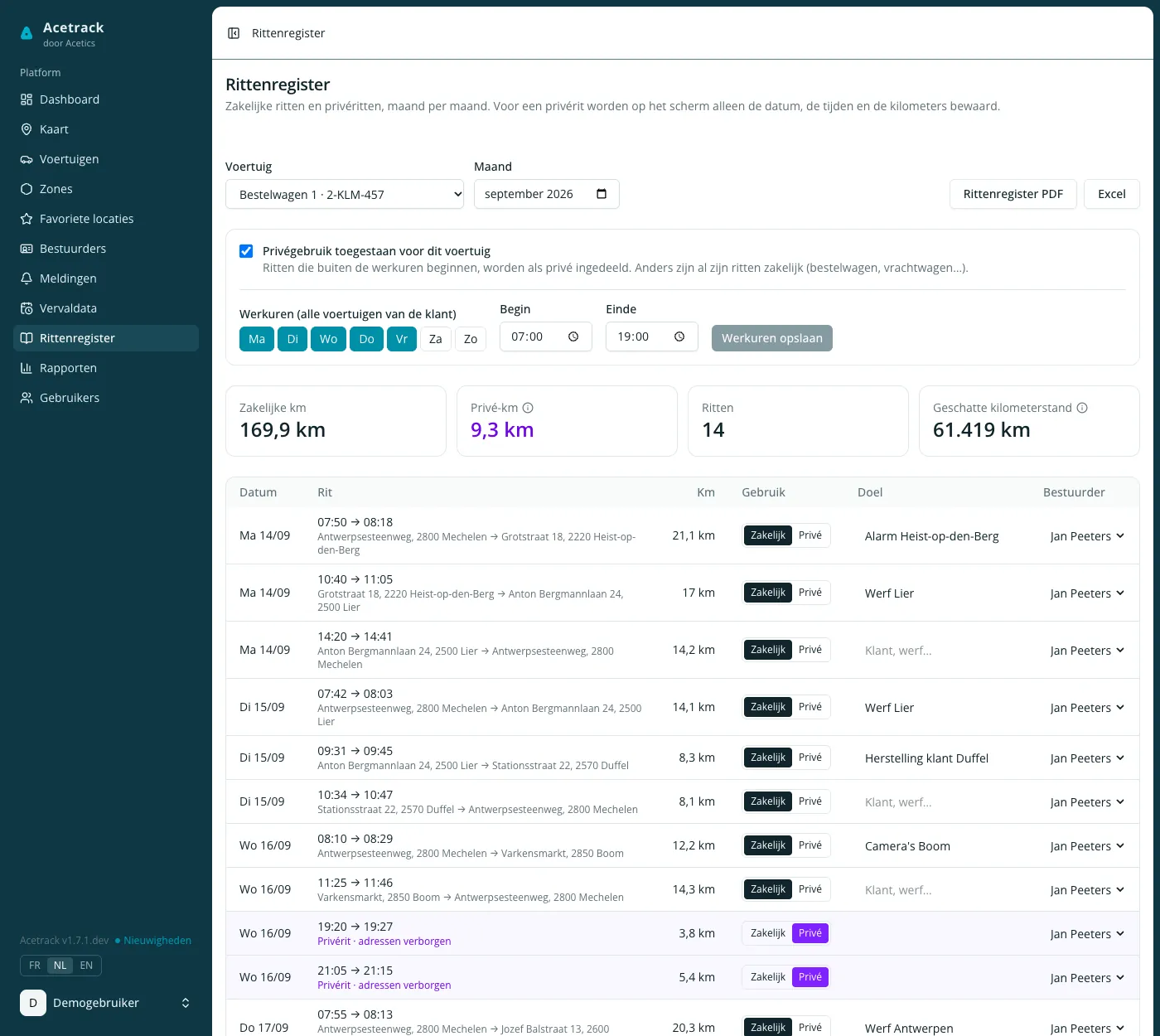Click the Acetrack logo icon
This screenshot has width=1160, height=1036.
[x=27, y=33]
